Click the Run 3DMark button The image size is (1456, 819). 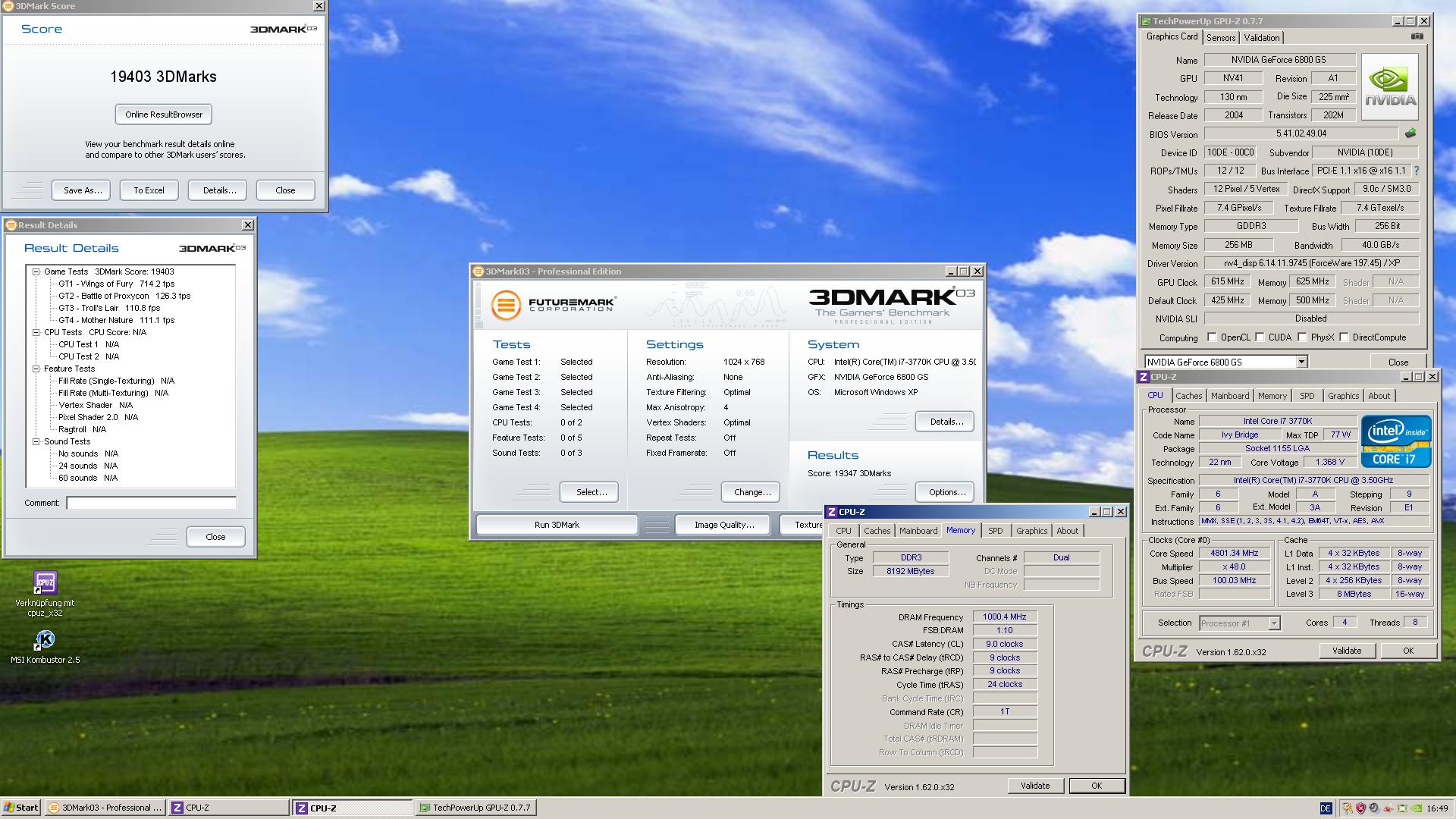(x=557, y=525)
